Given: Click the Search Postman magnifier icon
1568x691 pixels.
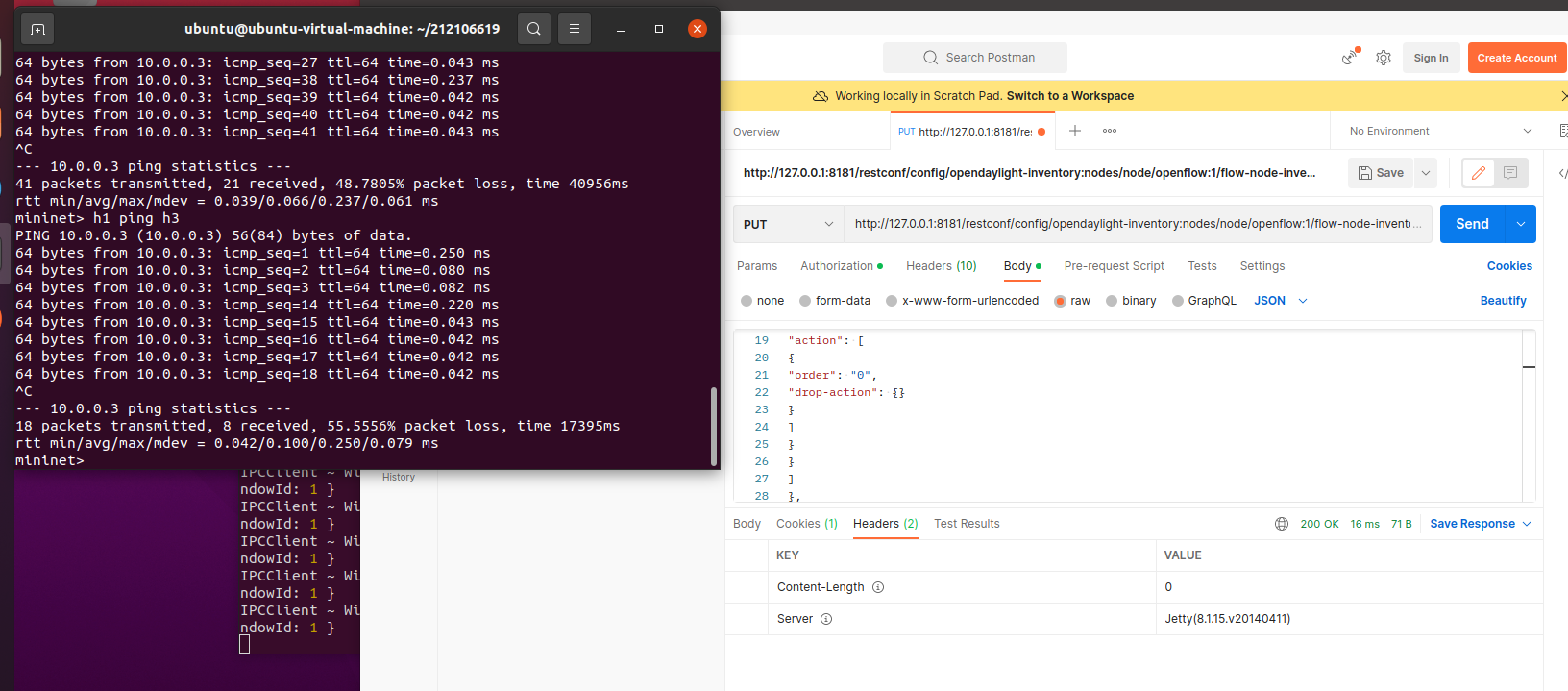Looking at the screenshot, I should point(930,58).
